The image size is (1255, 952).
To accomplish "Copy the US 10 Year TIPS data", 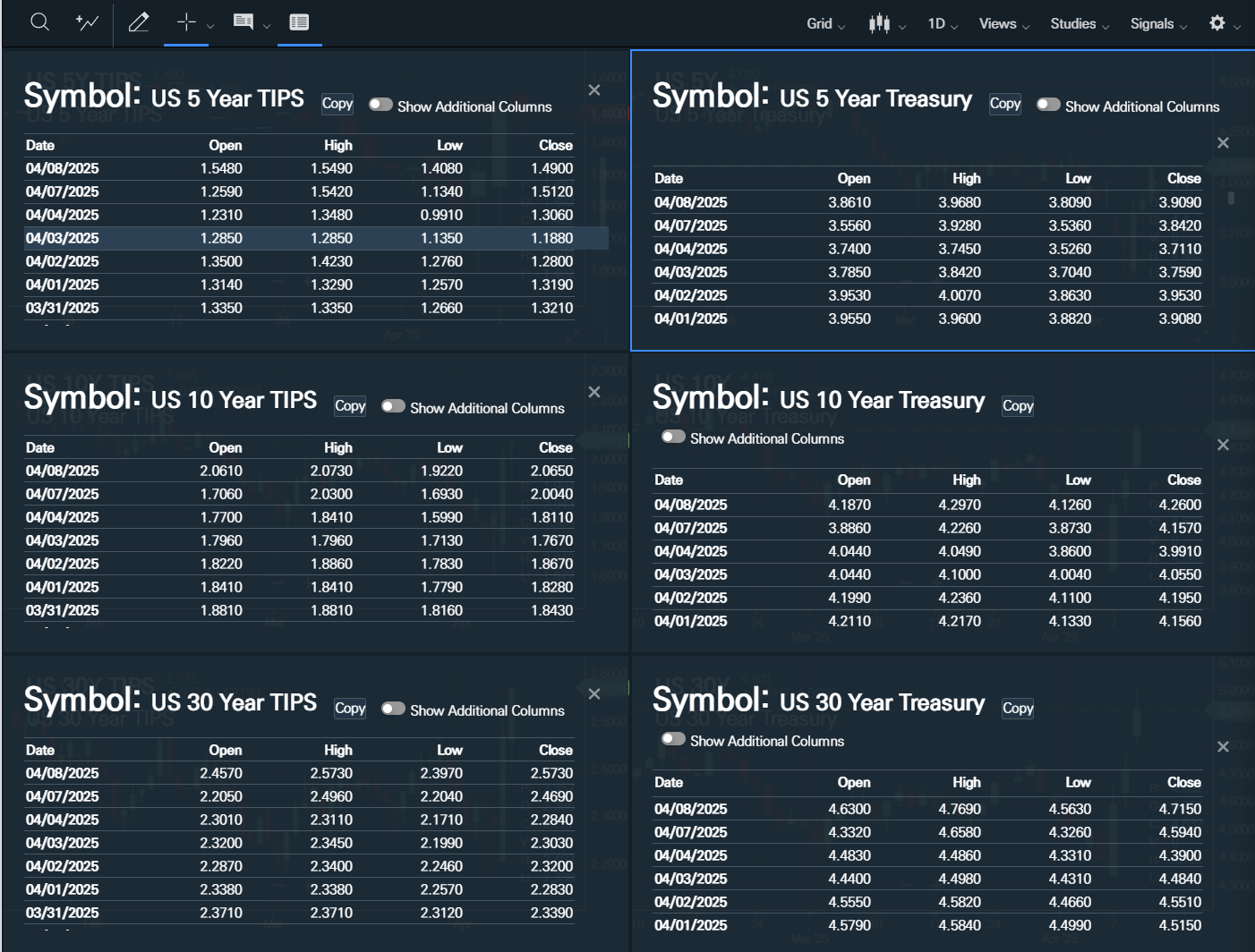I will click(x=349, y=406).
